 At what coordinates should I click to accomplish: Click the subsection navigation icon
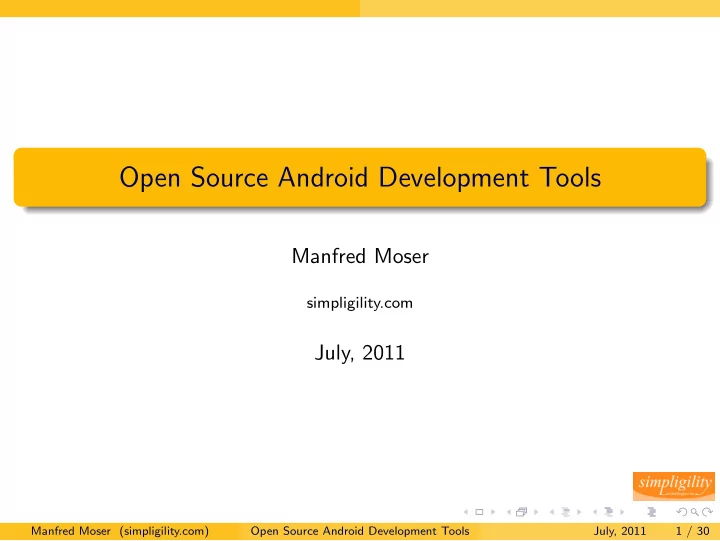(566, 512)
